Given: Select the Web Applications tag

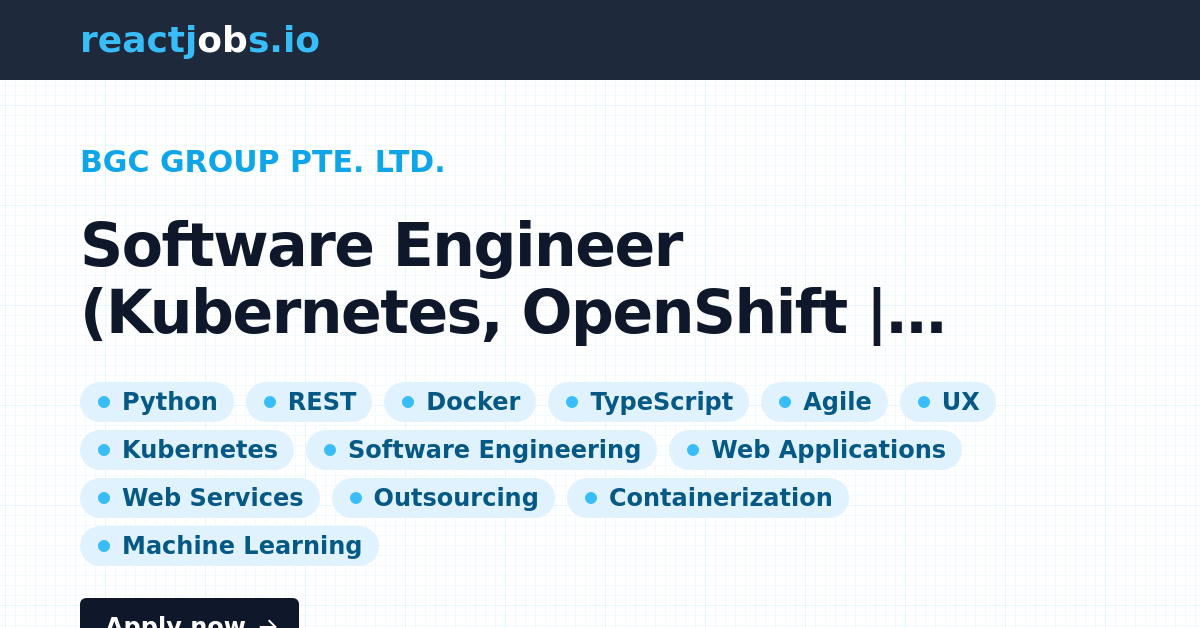Looking at the screenshot, I should pyautogui.click(x=815, y=449).
